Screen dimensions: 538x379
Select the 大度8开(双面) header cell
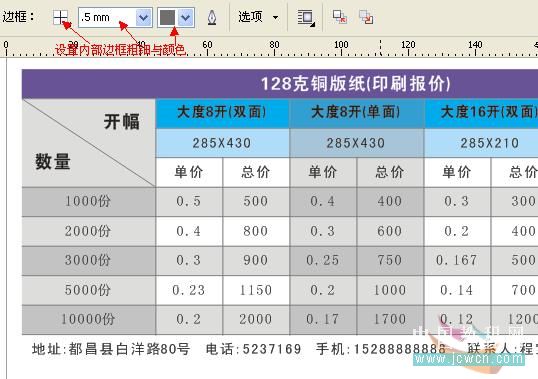tap(222, 114)
